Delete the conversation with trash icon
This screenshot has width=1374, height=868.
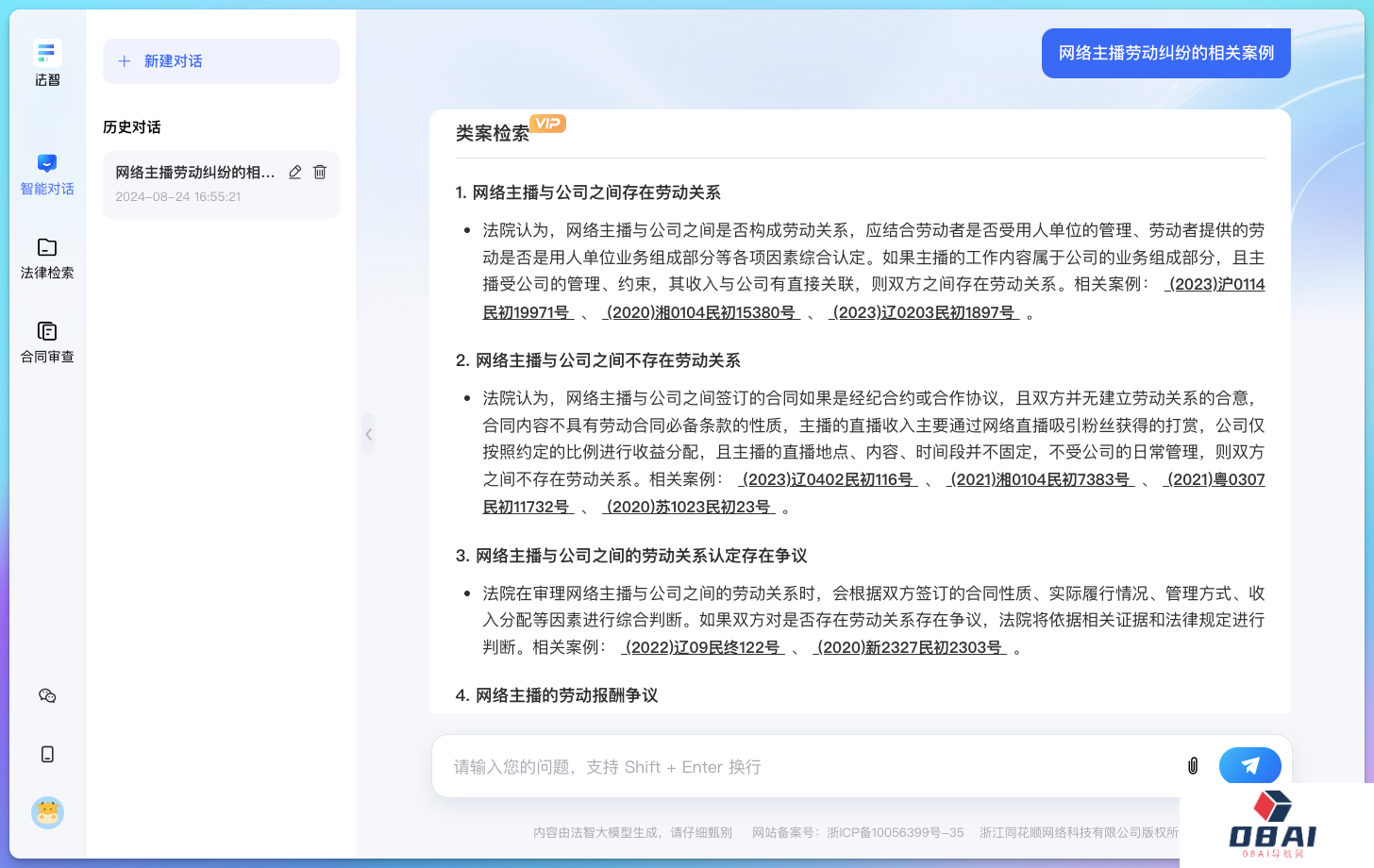(320, 172)
